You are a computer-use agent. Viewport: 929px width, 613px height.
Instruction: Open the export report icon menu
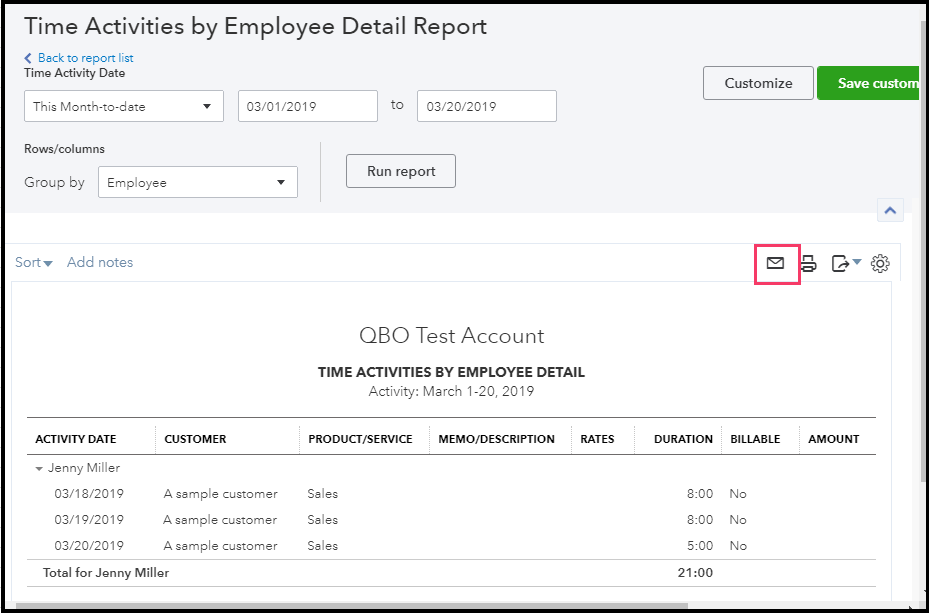pos(845,263)
